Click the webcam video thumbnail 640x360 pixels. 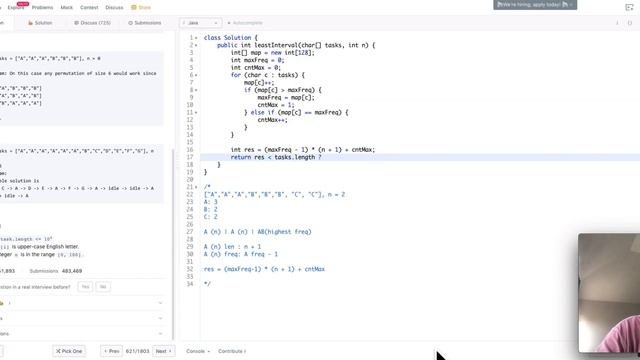pos(609,293)
